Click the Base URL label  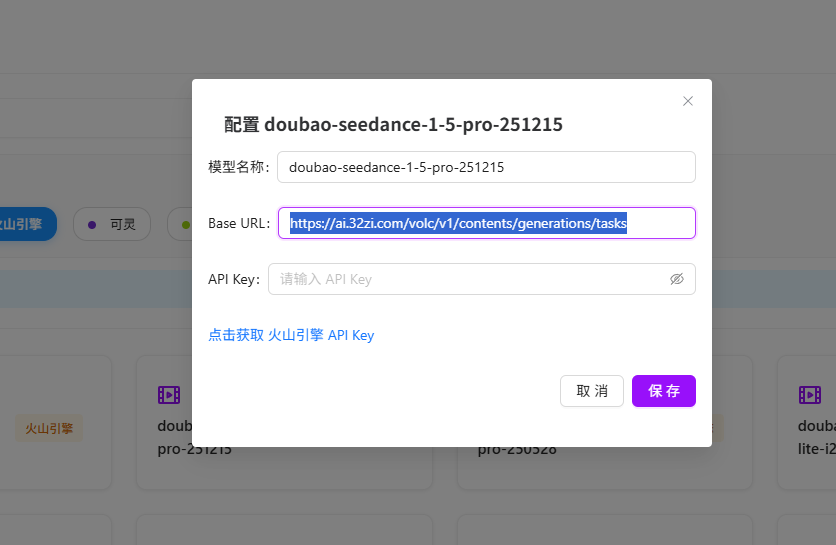pos(239,223)
